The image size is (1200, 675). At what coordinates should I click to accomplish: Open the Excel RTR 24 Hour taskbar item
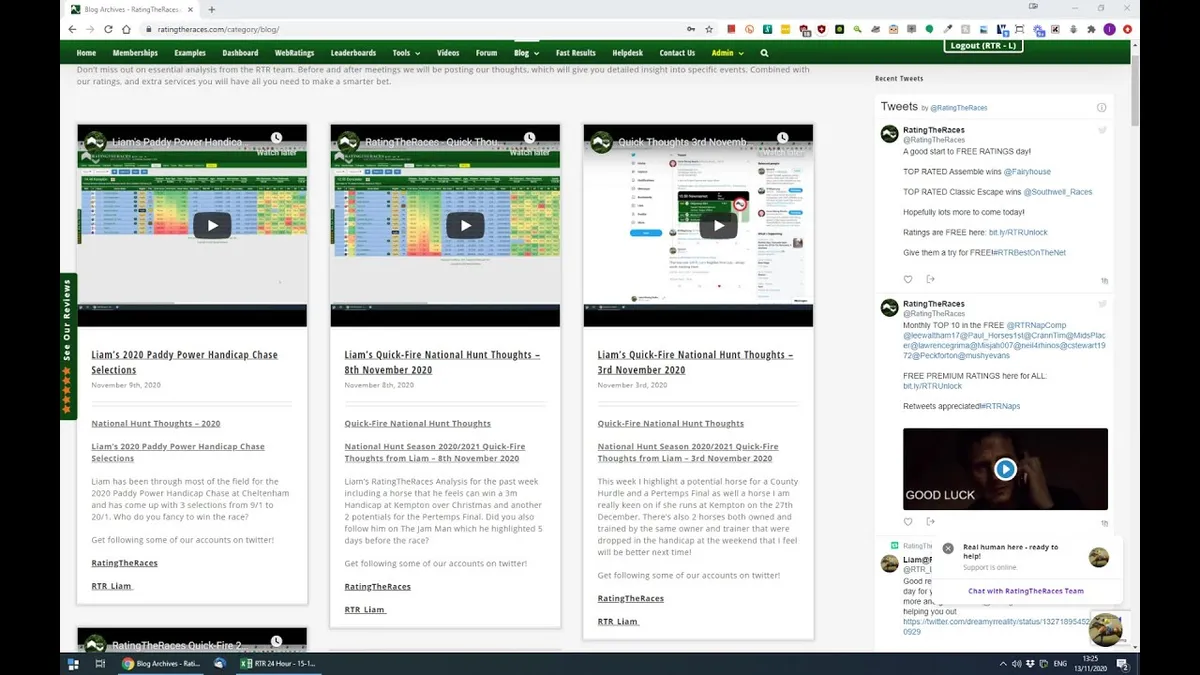tap(275, 663)
